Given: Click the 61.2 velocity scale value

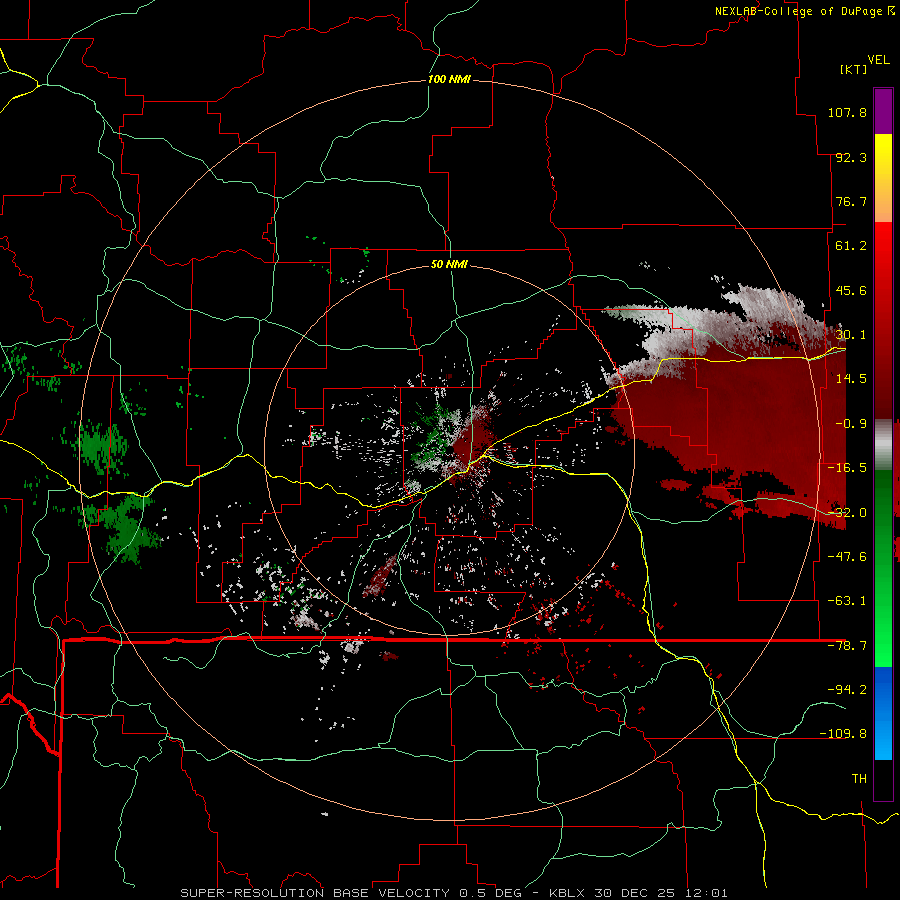Looking at the screenshot, I should pyautogui.click(x=851, y=246).
